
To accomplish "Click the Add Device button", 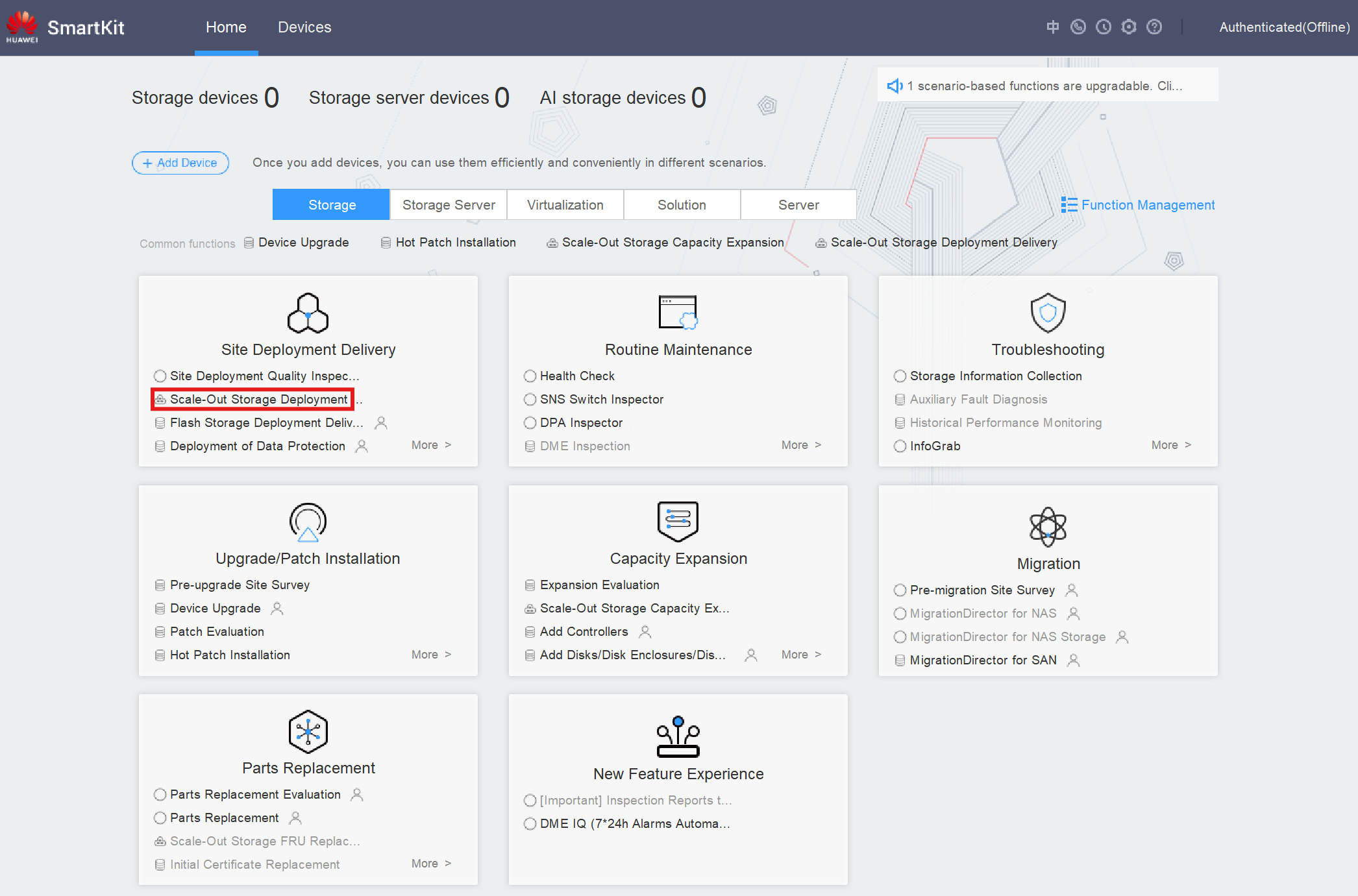I will pos(180,163).
